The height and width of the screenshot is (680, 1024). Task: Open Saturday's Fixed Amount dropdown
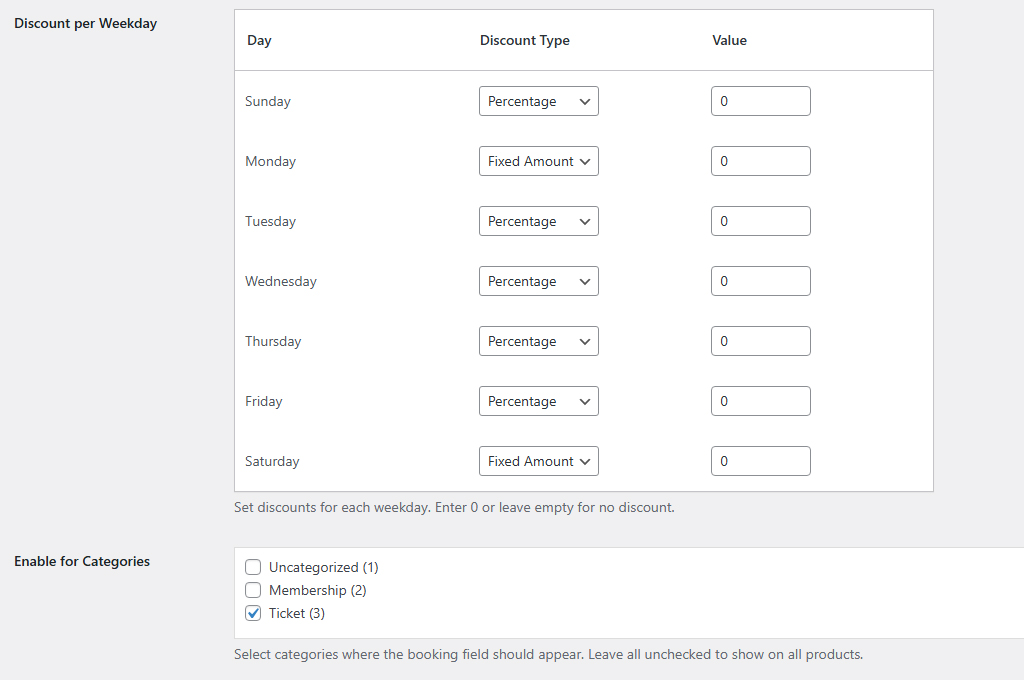[x=538, y=461]
